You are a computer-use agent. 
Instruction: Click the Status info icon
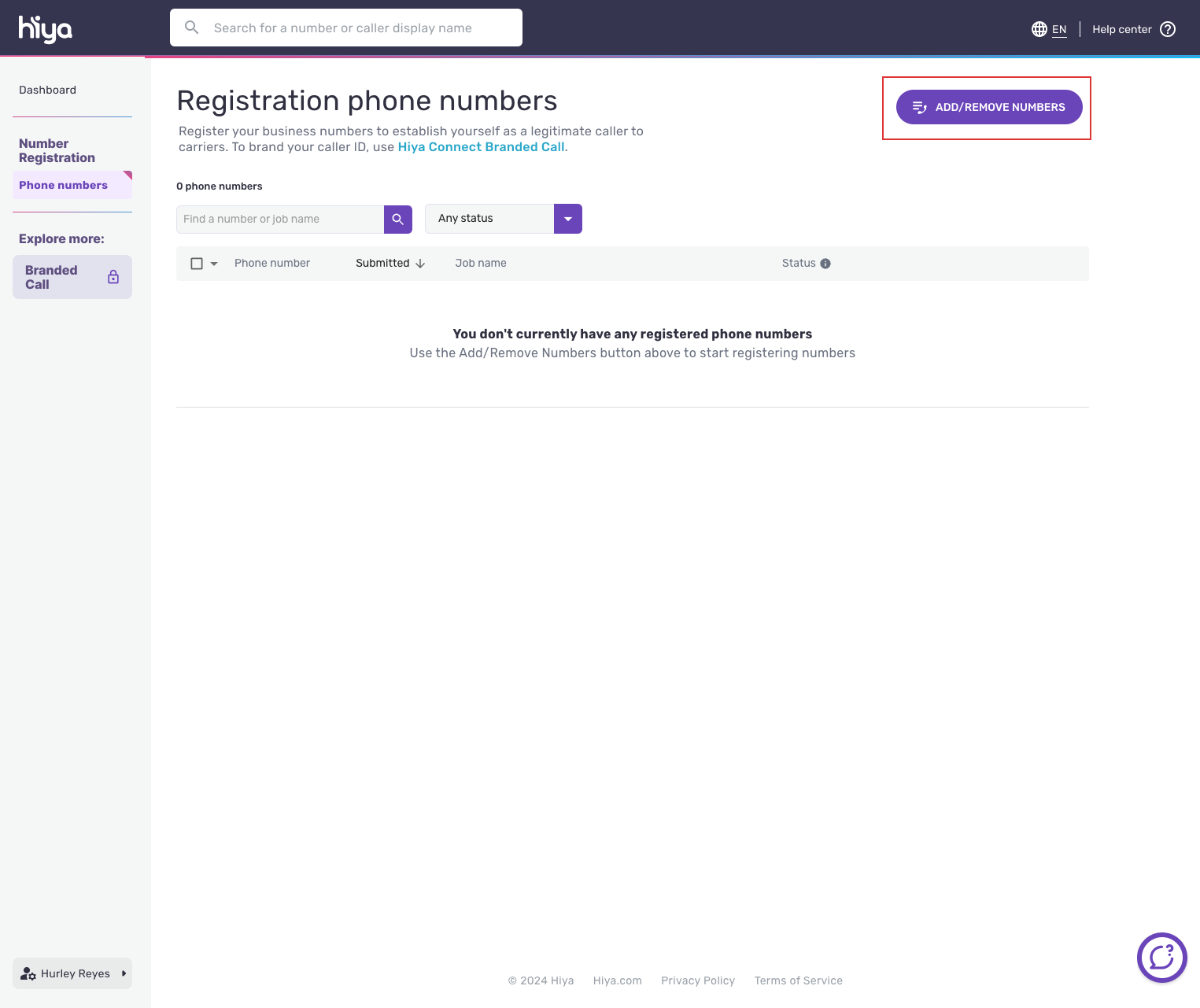pos(825,264)
